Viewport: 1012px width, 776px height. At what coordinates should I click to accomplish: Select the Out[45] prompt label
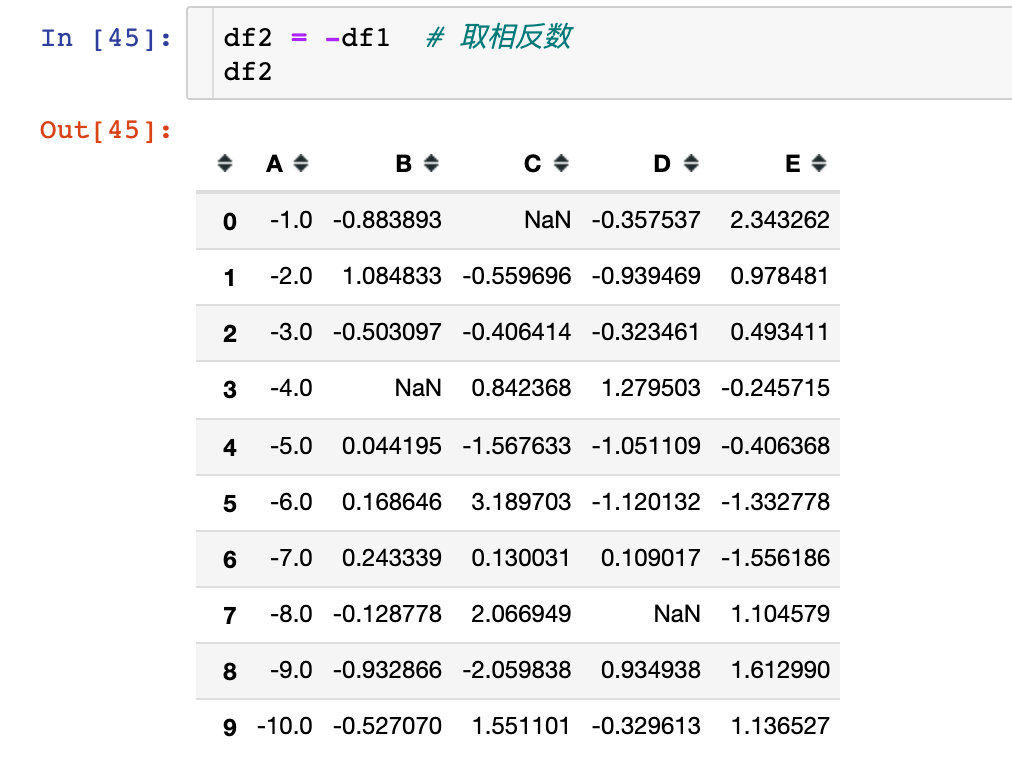(106, 130)
